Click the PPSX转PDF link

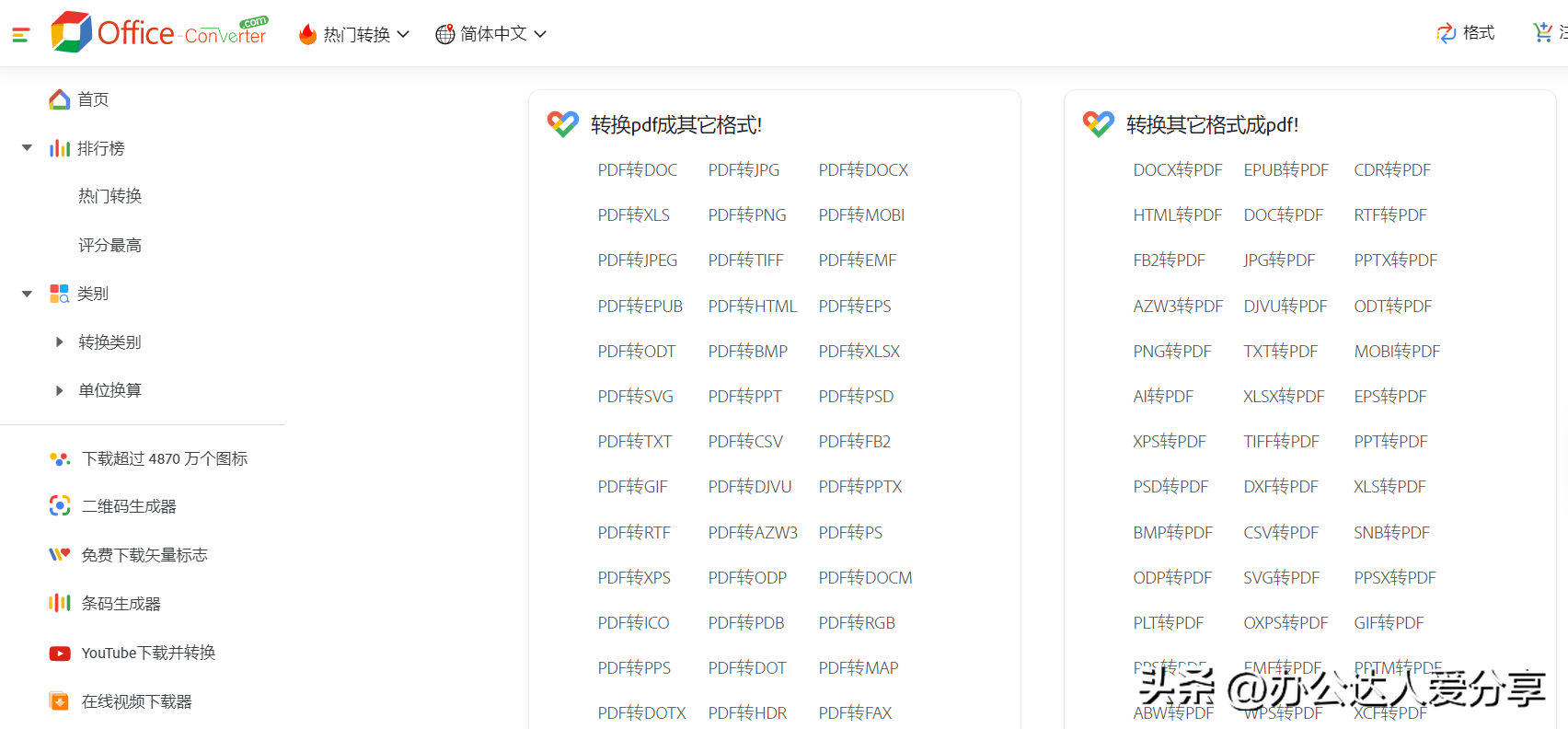pos(1394,578)
